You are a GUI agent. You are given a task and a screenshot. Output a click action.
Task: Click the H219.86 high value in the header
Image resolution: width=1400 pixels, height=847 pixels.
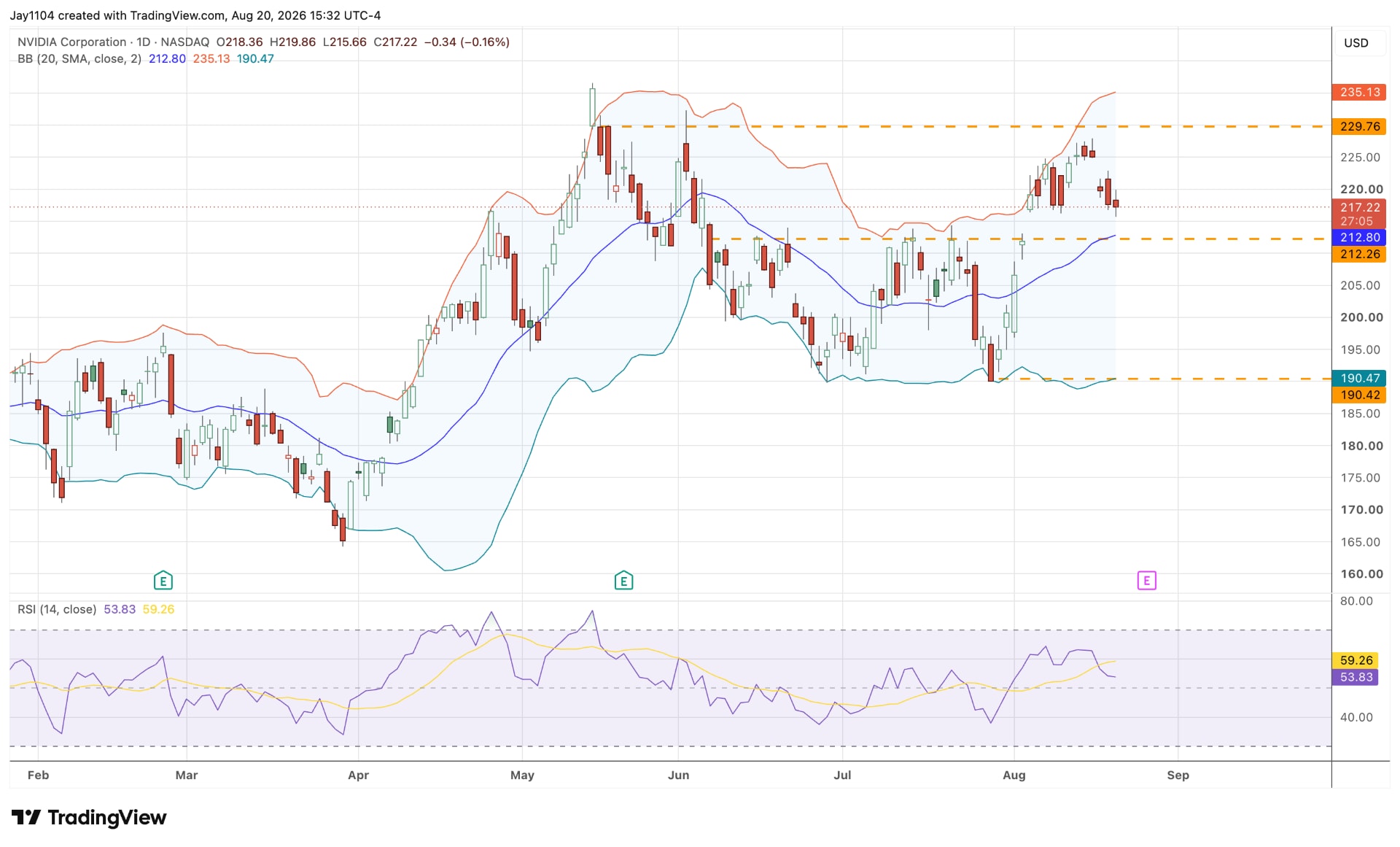click(292, 42)
